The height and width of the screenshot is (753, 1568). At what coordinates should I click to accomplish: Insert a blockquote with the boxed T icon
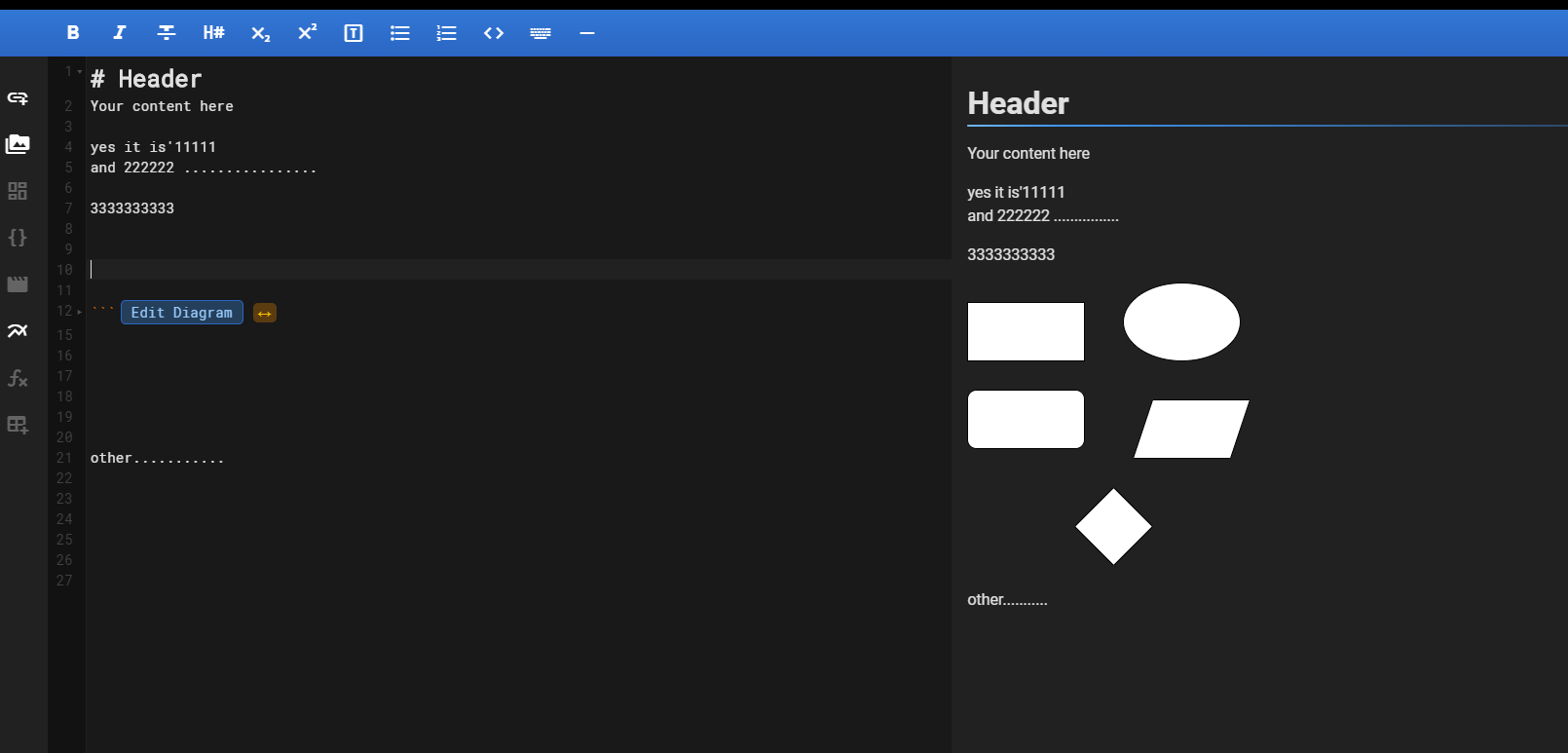(x=354, y=33)
